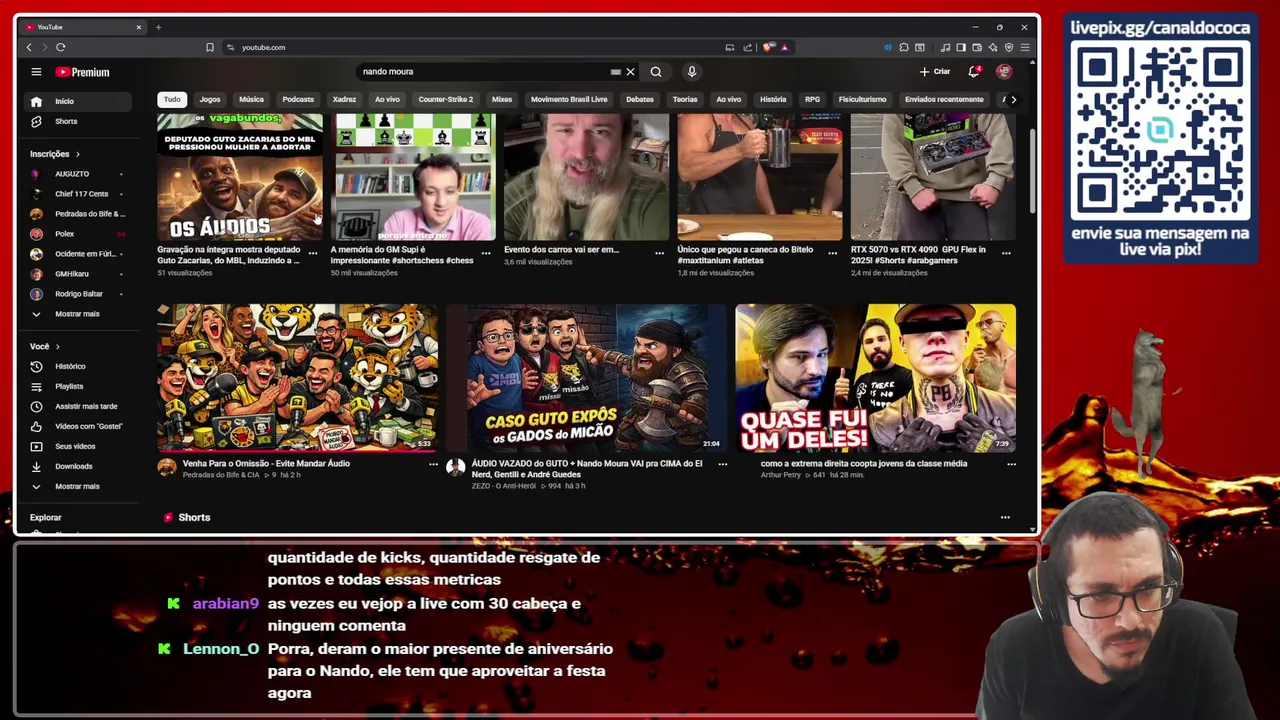Play 'CASO GUTO EXPÔS OS GADOS' thumbnail
Image resolution: width=1280 pixels, height=720 pixels.
point(586,378)
